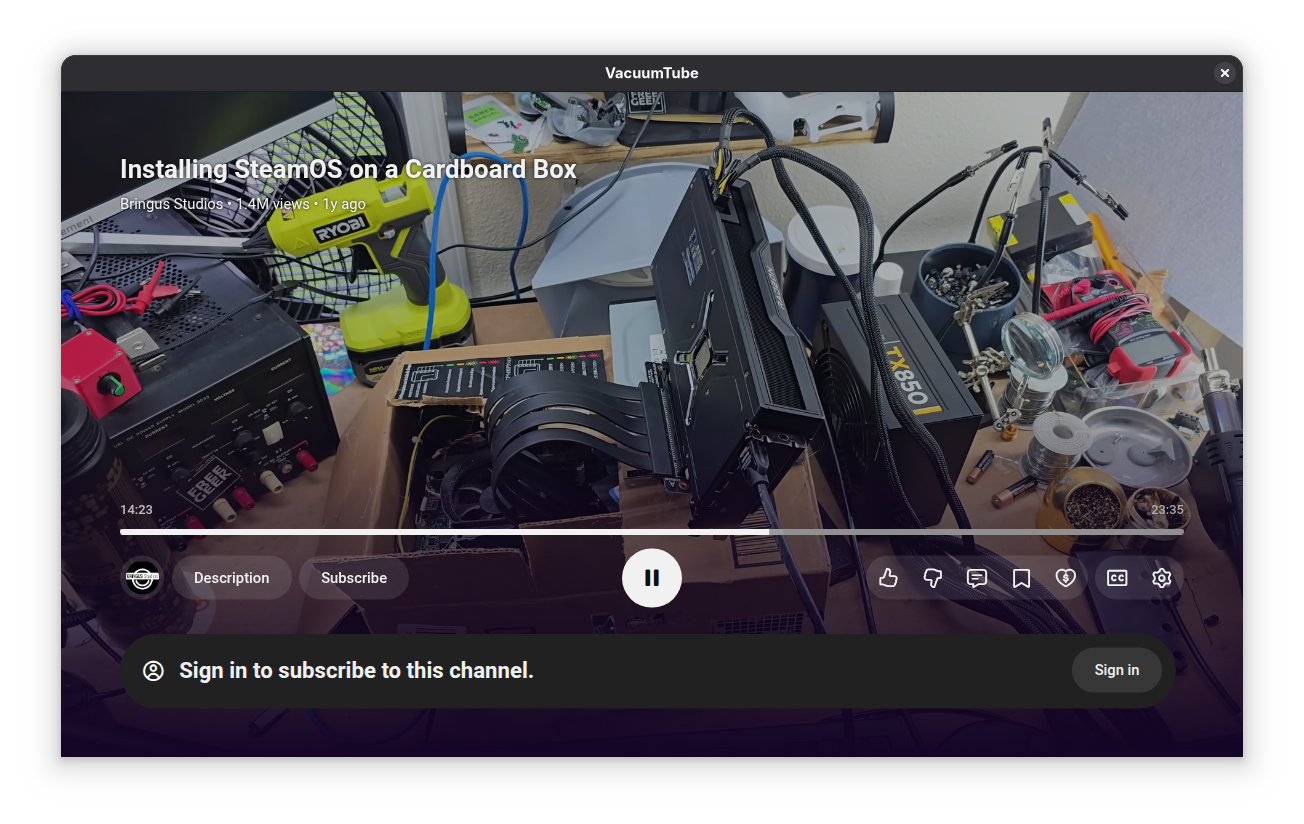Close the VacuumTube window
Image resolution: width=1304 pixels, height=824 pixels.
(x=1224, y=73)
